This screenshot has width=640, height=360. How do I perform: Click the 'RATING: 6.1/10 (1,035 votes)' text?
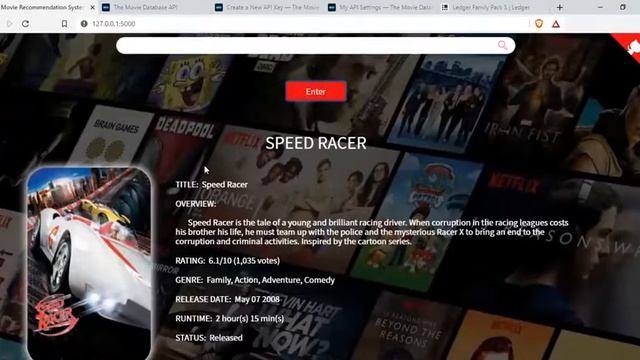[228, 261]
